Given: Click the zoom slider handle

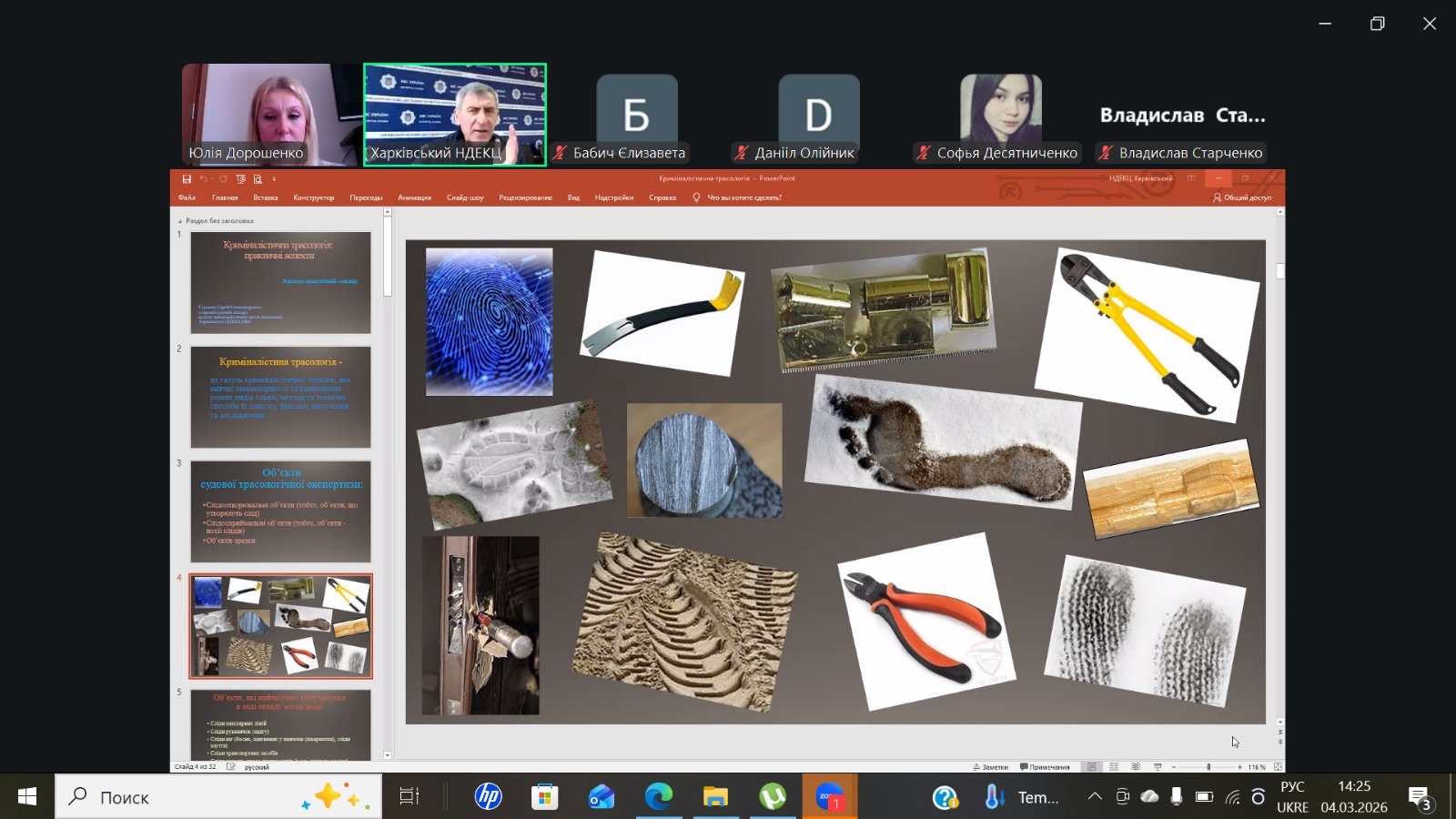Looking at the screenshot, I should click(x=1208, y=767).
